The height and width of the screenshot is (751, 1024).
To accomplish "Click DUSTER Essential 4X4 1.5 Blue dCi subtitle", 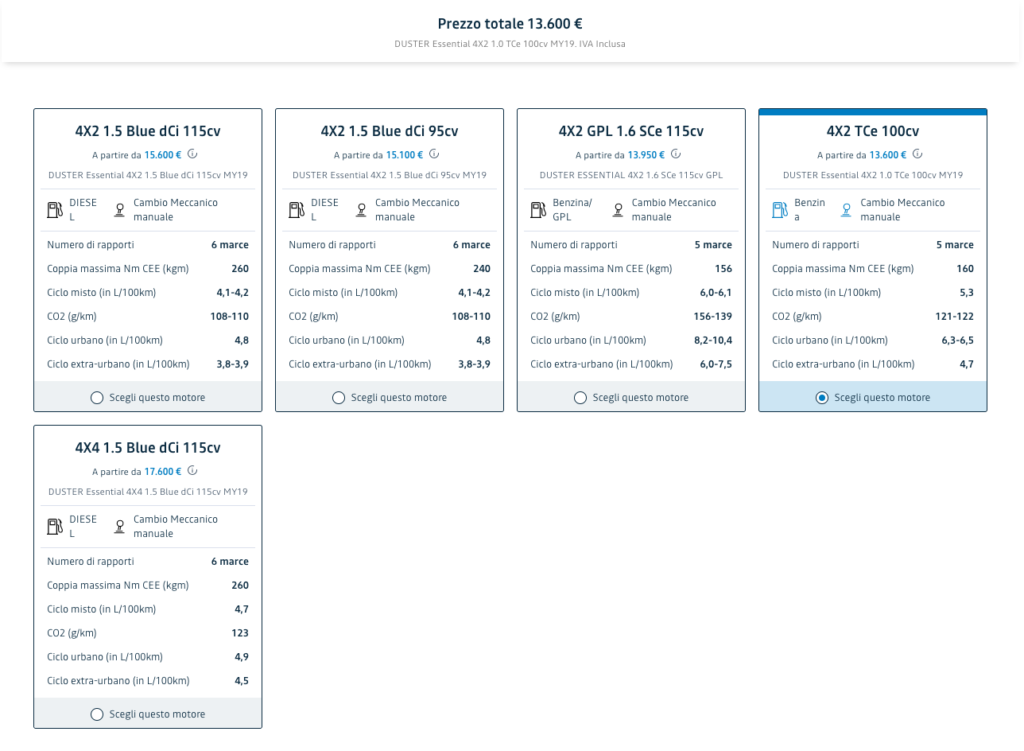I will click(148, 492).
